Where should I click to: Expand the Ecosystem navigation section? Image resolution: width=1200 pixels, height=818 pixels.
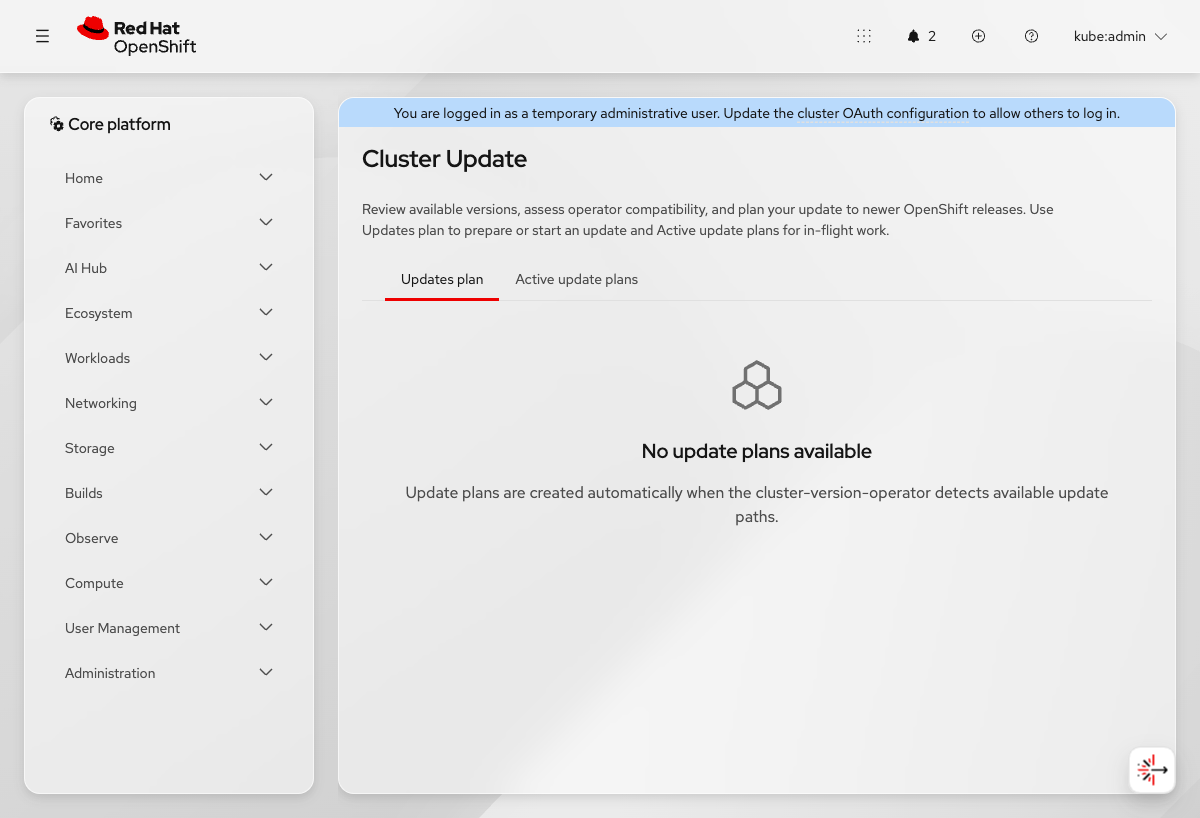coord(169,313)
